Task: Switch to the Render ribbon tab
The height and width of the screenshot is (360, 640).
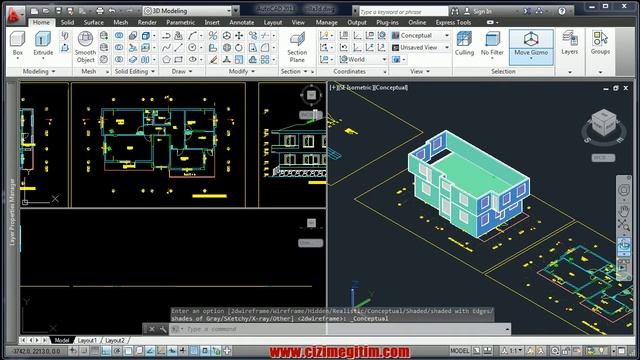Action: 147,22
